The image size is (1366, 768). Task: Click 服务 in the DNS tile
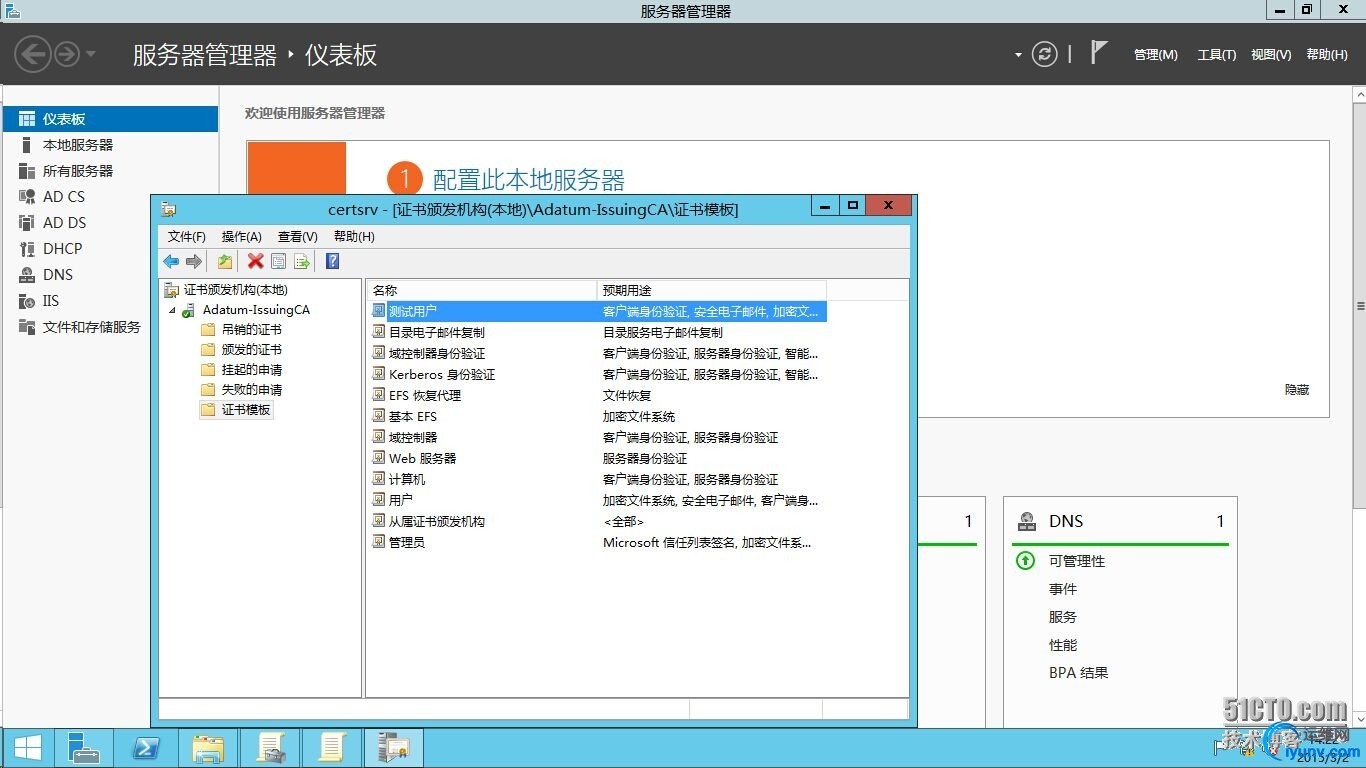1063,617
